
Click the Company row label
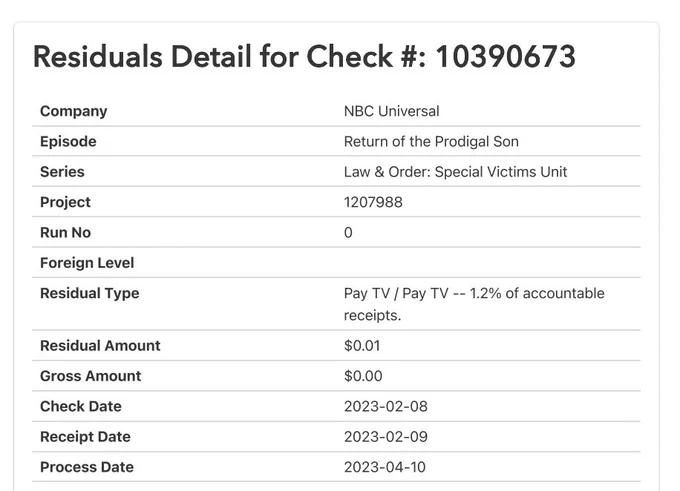[73, 111]
